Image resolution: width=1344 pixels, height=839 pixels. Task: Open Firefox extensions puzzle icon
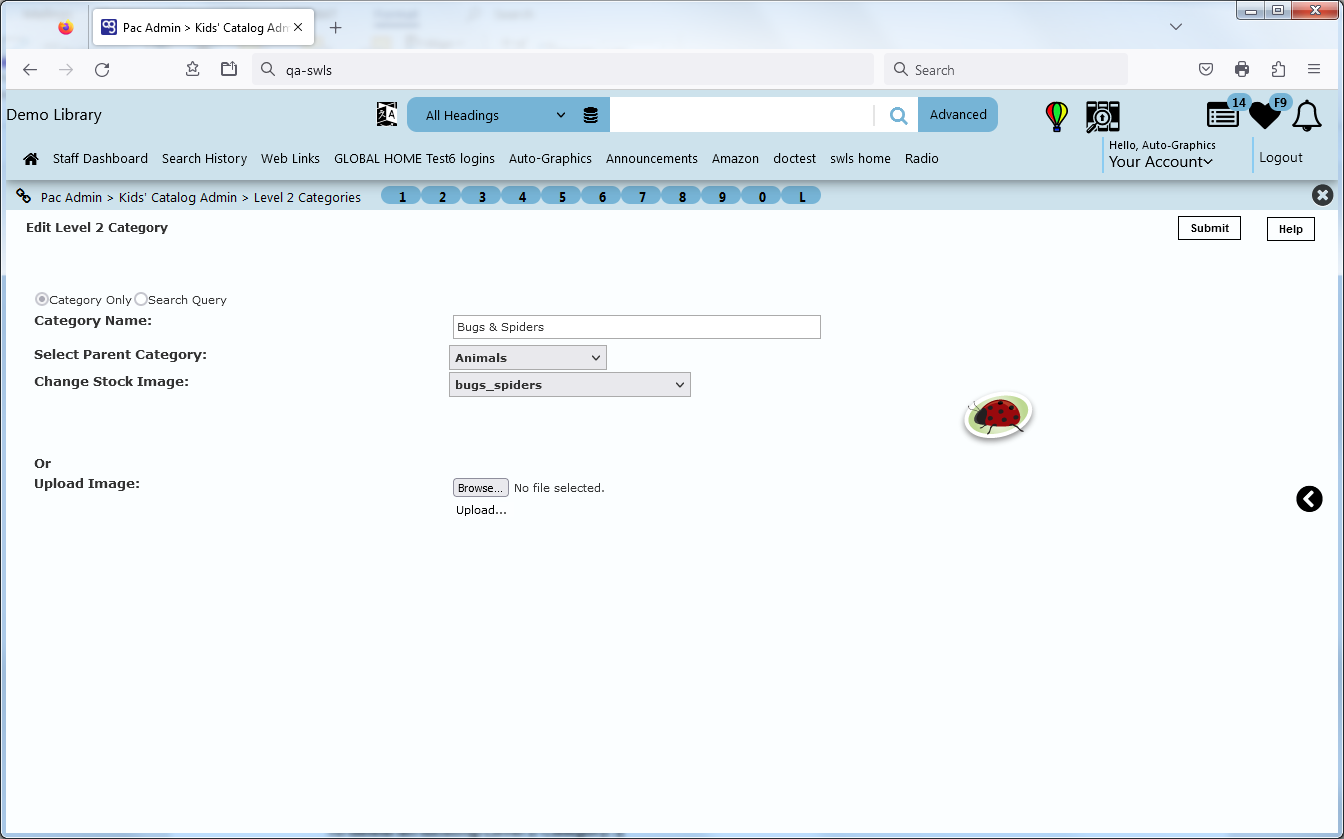tap(1278, 70)
